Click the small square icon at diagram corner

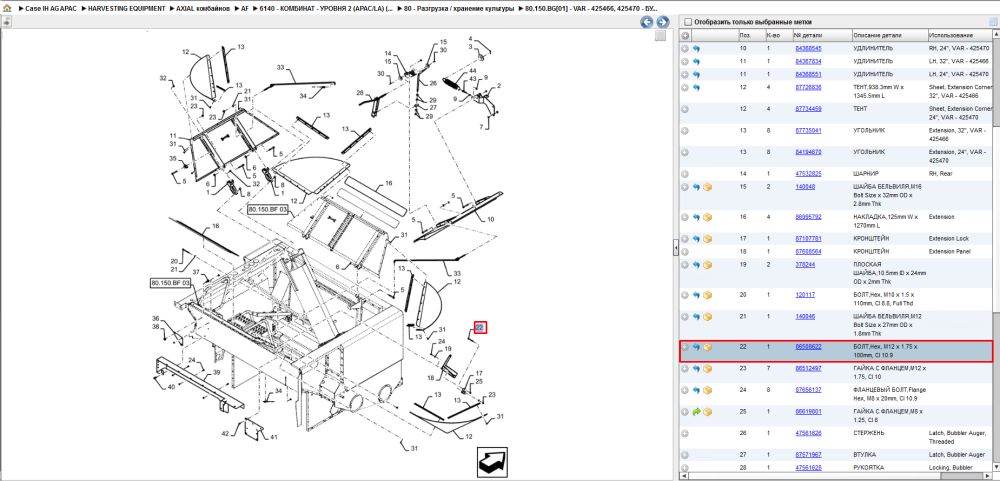pos(661,36)
